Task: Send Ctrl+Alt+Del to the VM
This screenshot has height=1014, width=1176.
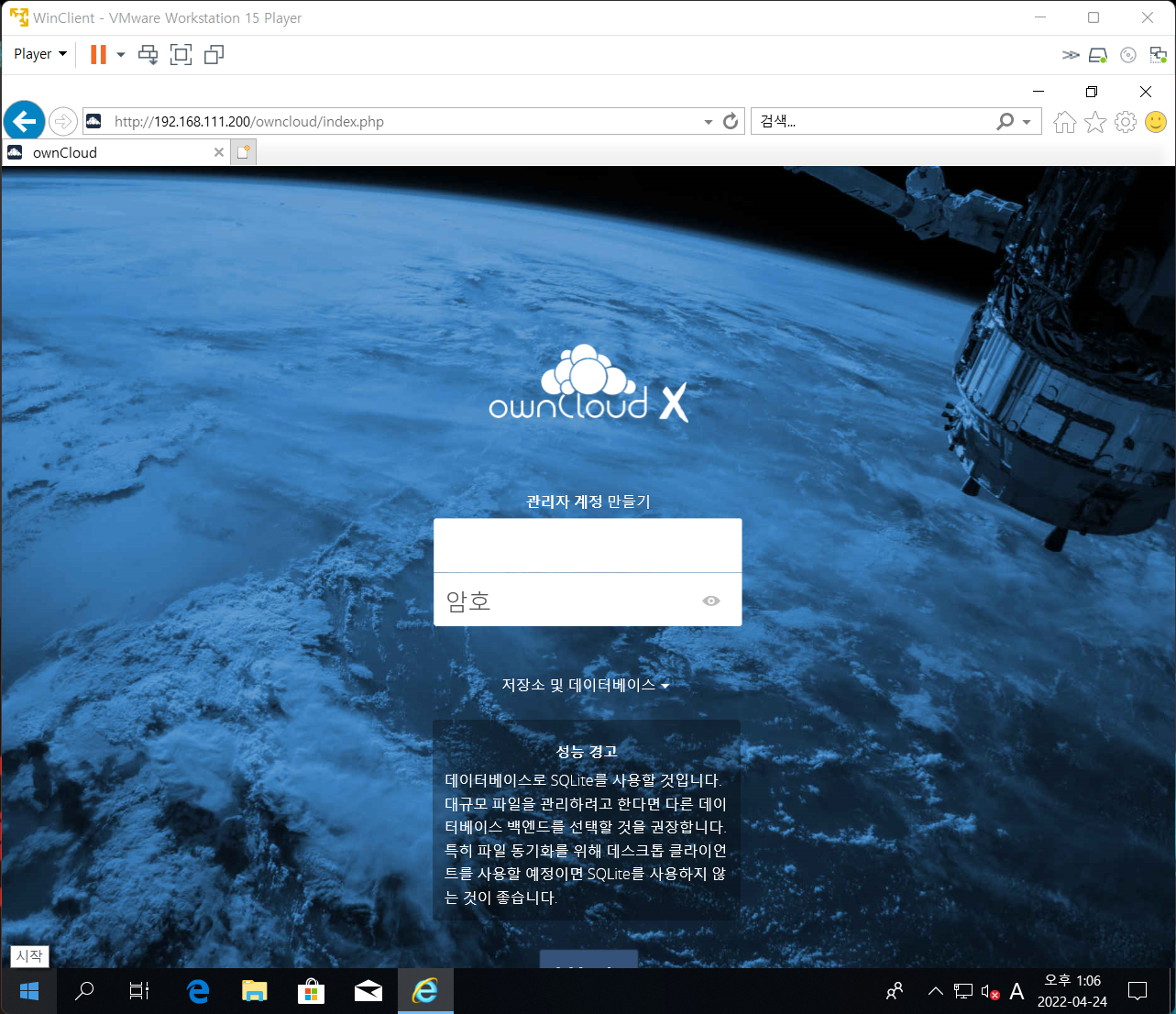Action: click(148, 55)
